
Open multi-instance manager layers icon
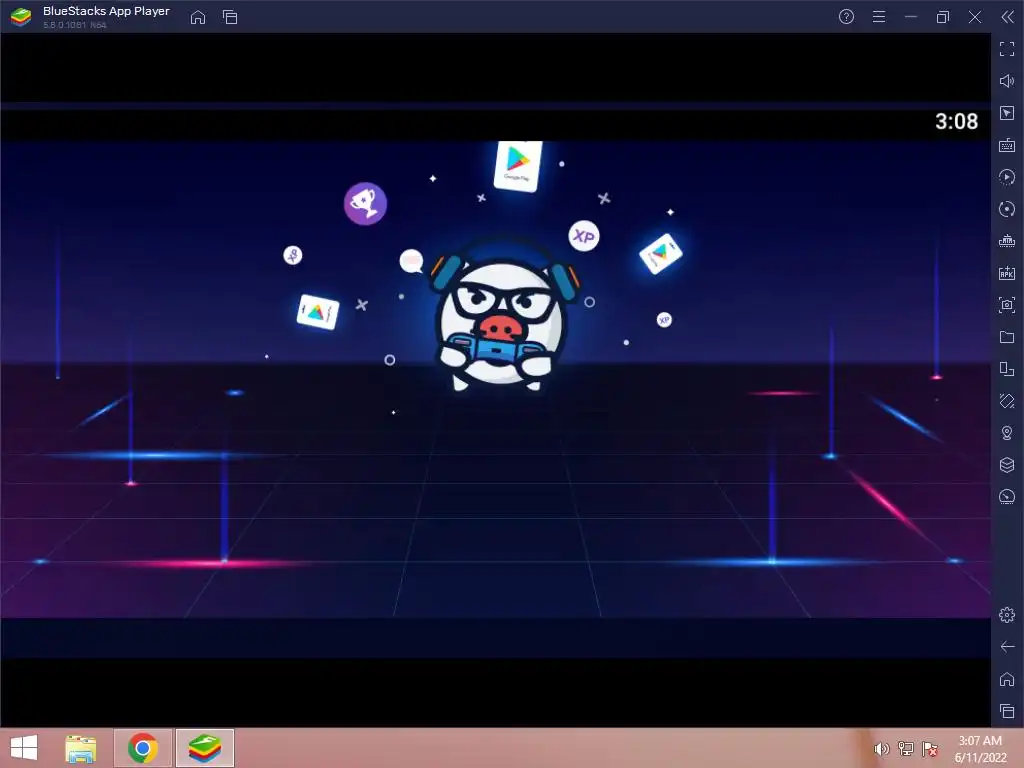(x=1006, y=465)
